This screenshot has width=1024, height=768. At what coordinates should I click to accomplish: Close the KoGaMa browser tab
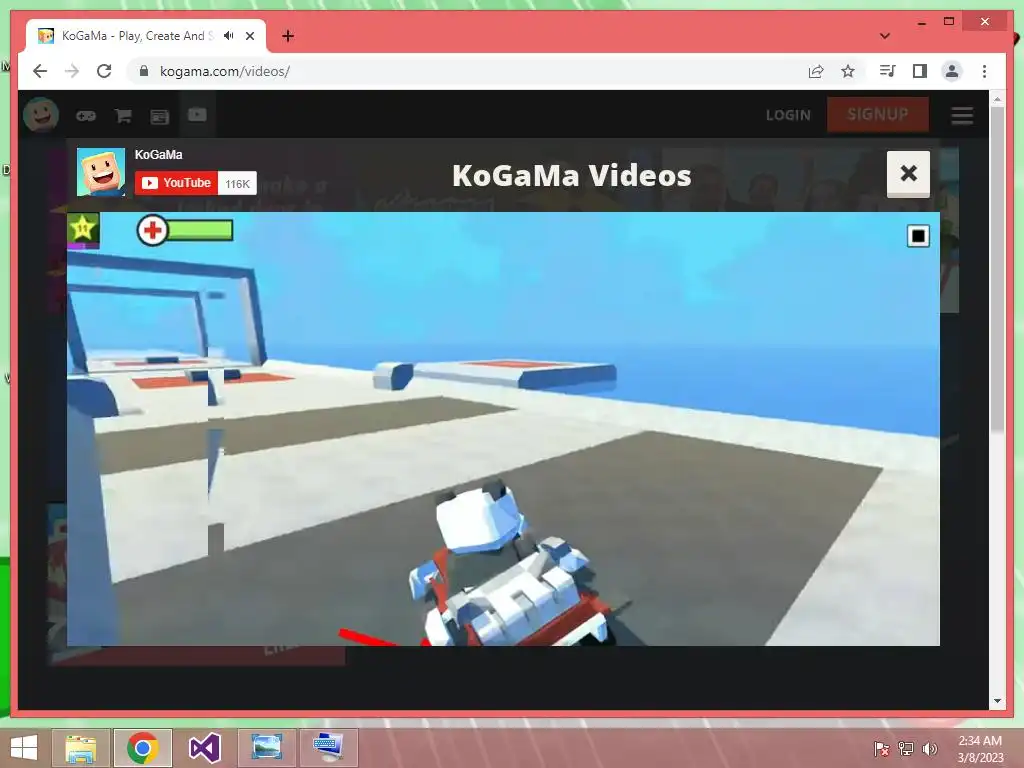(250, 36)
